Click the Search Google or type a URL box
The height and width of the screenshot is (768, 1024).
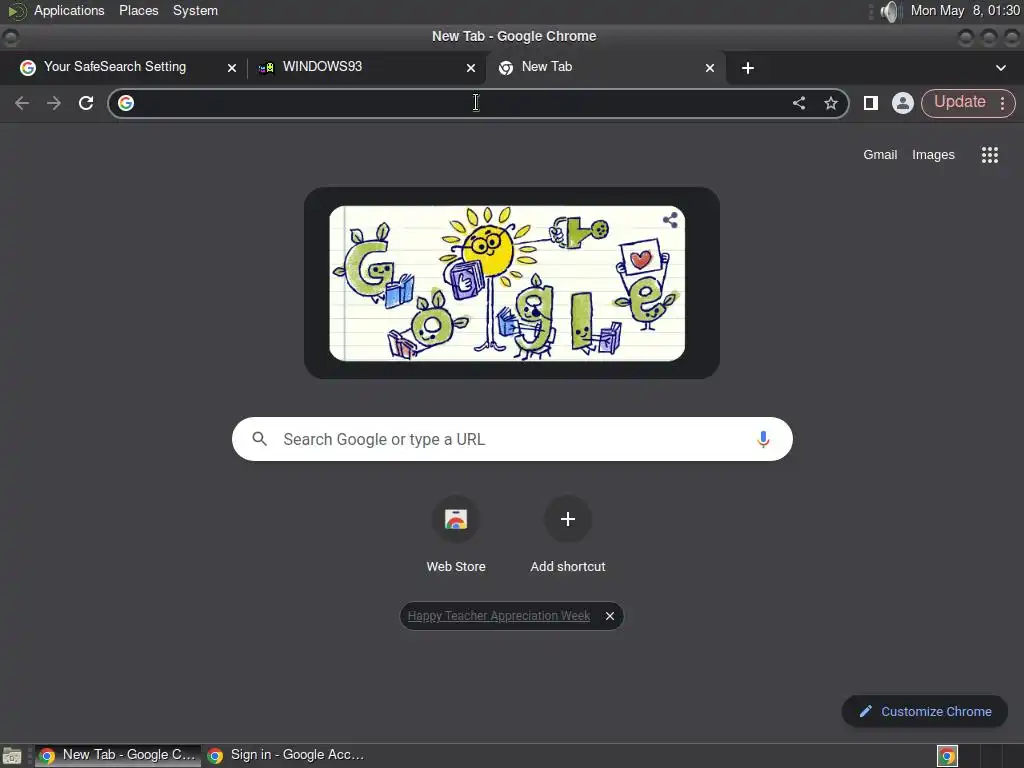point(512,439)
